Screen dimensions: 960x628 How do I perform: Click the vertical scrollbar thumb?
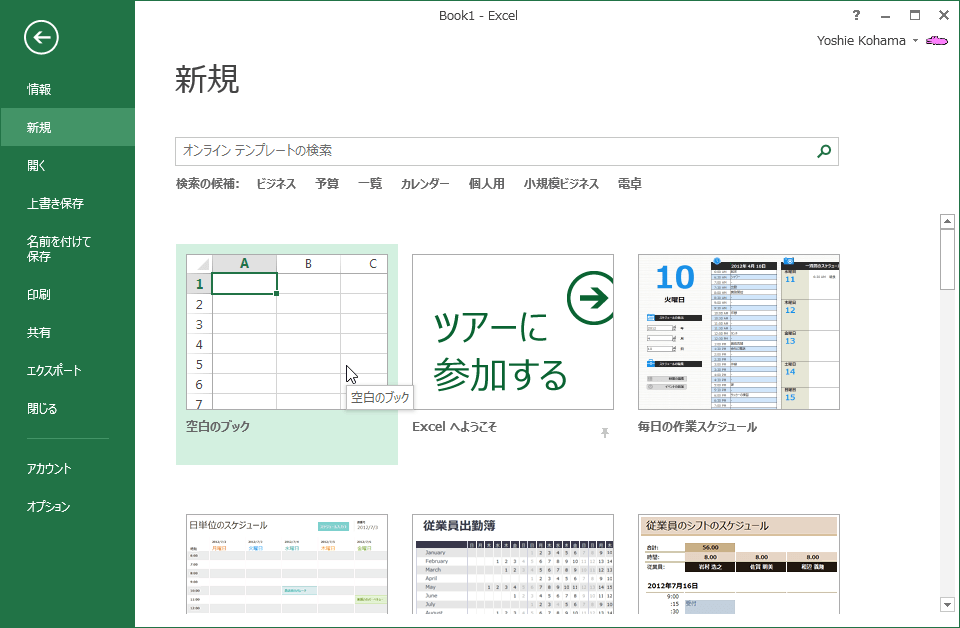coord(947,260)
